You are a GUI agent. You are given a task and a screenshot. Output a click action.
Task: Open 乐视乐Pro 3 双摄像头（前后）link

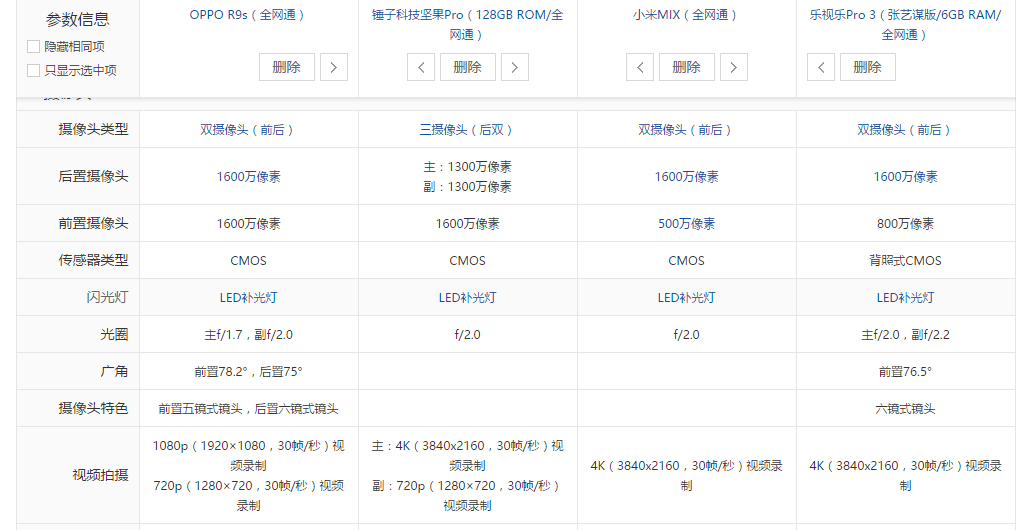coord(905,130)
